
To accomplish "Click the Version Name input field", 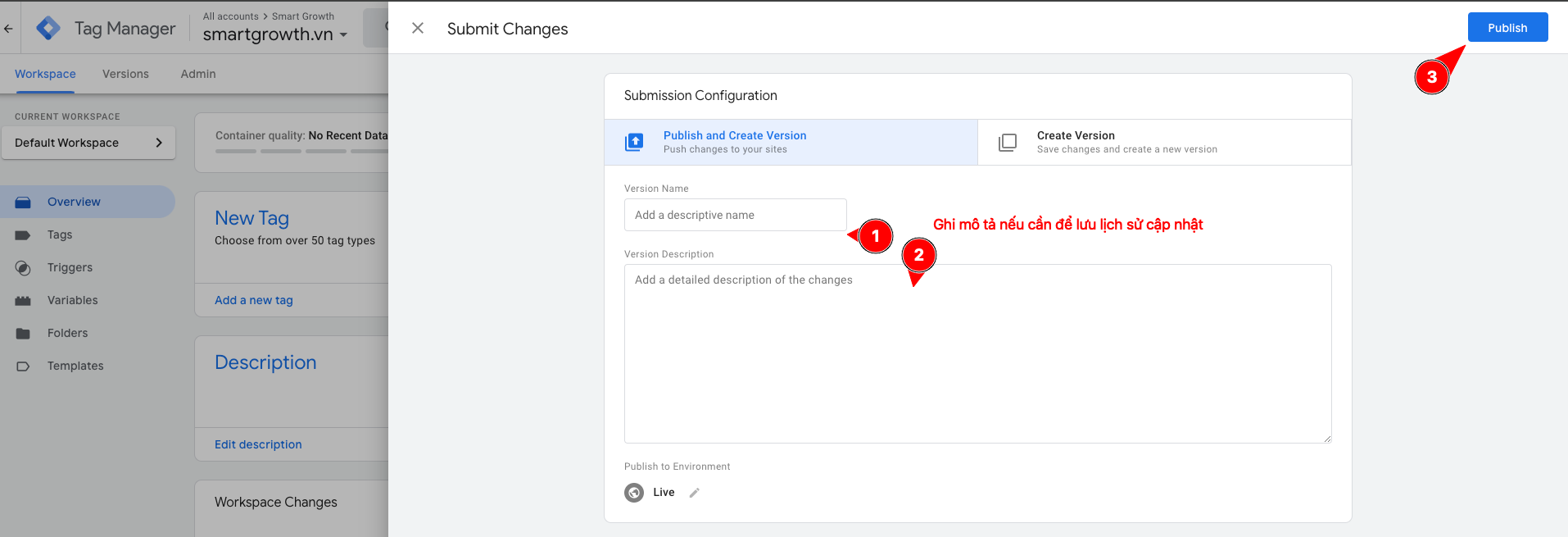I will [735, 215].
